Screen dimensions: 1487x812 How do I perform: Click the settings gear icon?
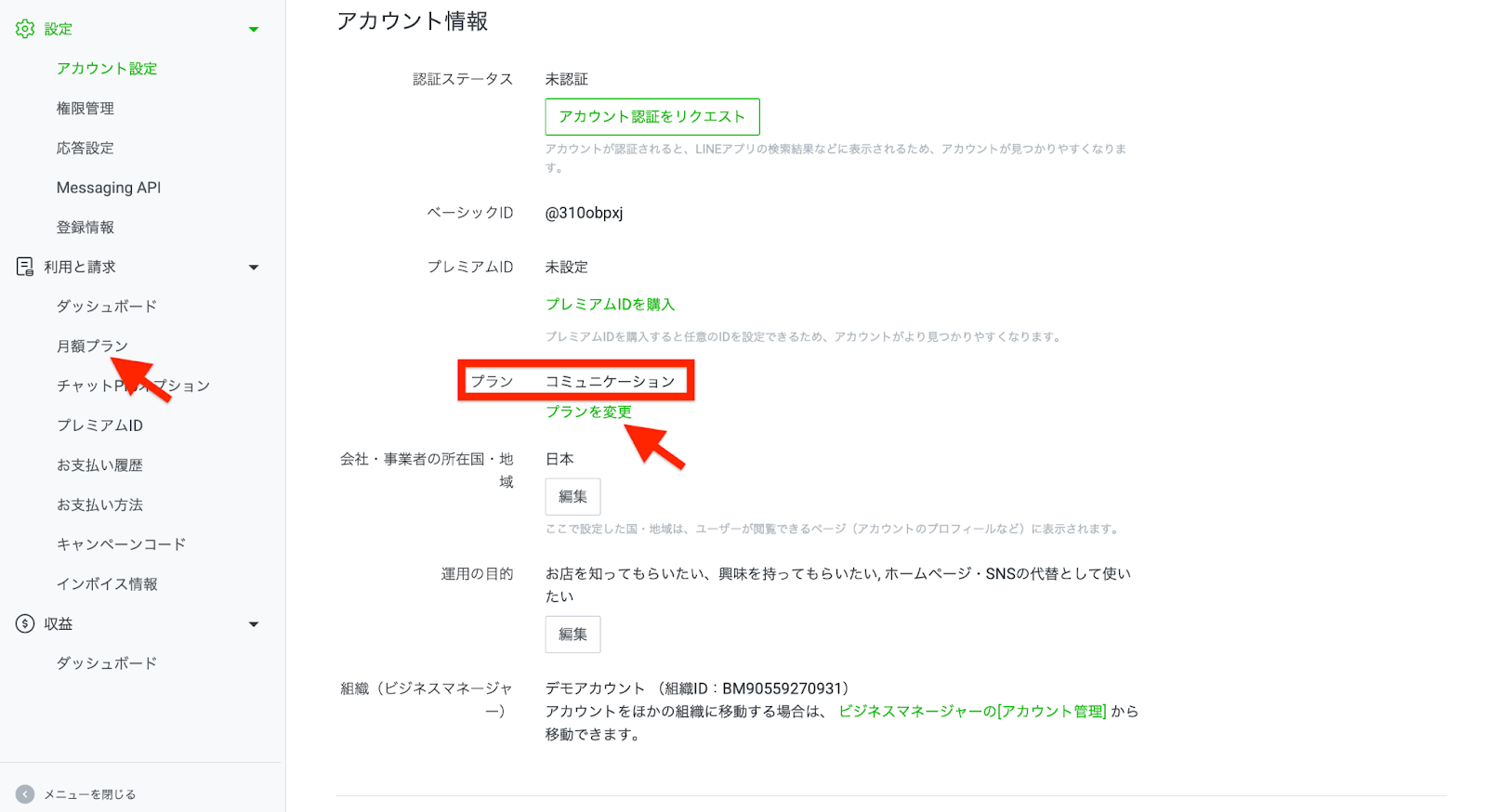coord(25,29)
